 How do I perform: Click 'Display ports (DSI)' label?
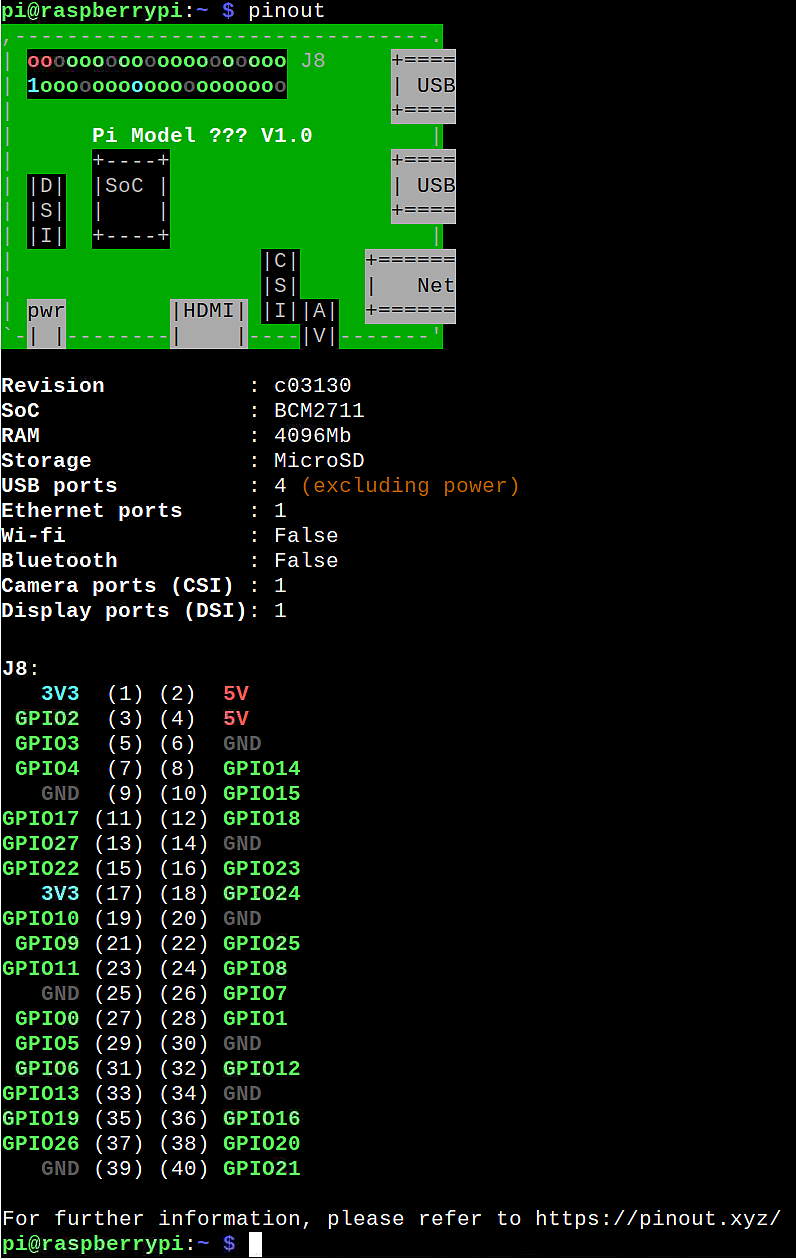[x=124, y=611]
